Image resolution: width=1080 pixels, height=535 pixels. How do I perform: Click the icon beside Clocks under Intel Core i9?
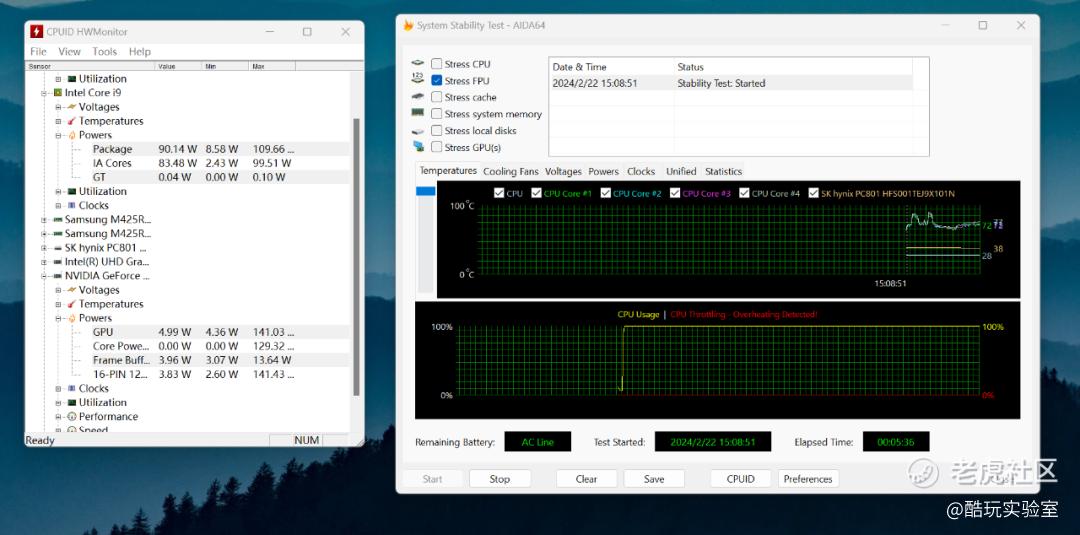click(x=72, y=205)
